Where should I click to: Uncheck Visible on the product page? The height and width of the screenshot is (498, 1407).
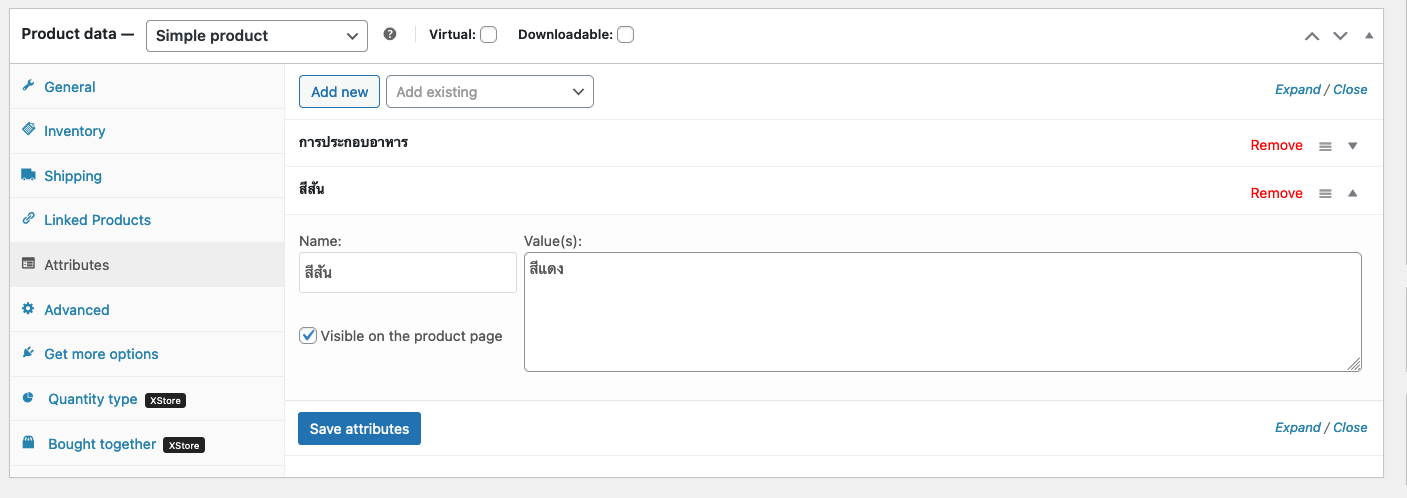(x=308, y=336)
